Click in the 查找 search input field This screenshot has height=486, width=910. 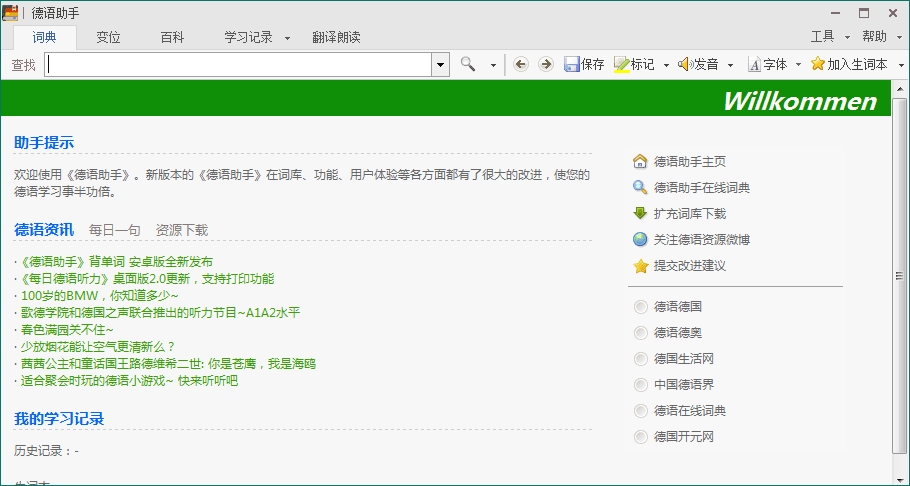coord(238,64)
